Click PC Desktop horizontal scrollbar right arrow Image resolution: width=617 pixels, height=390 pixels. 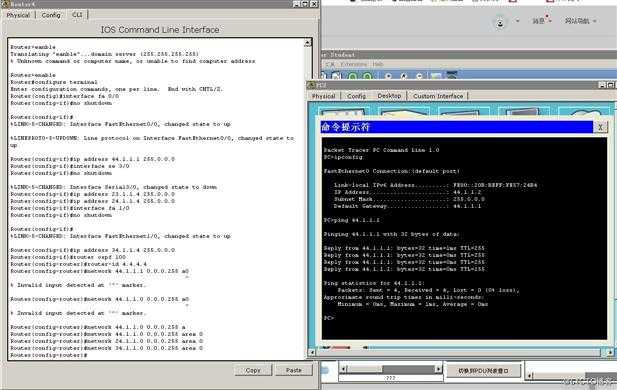610,353
